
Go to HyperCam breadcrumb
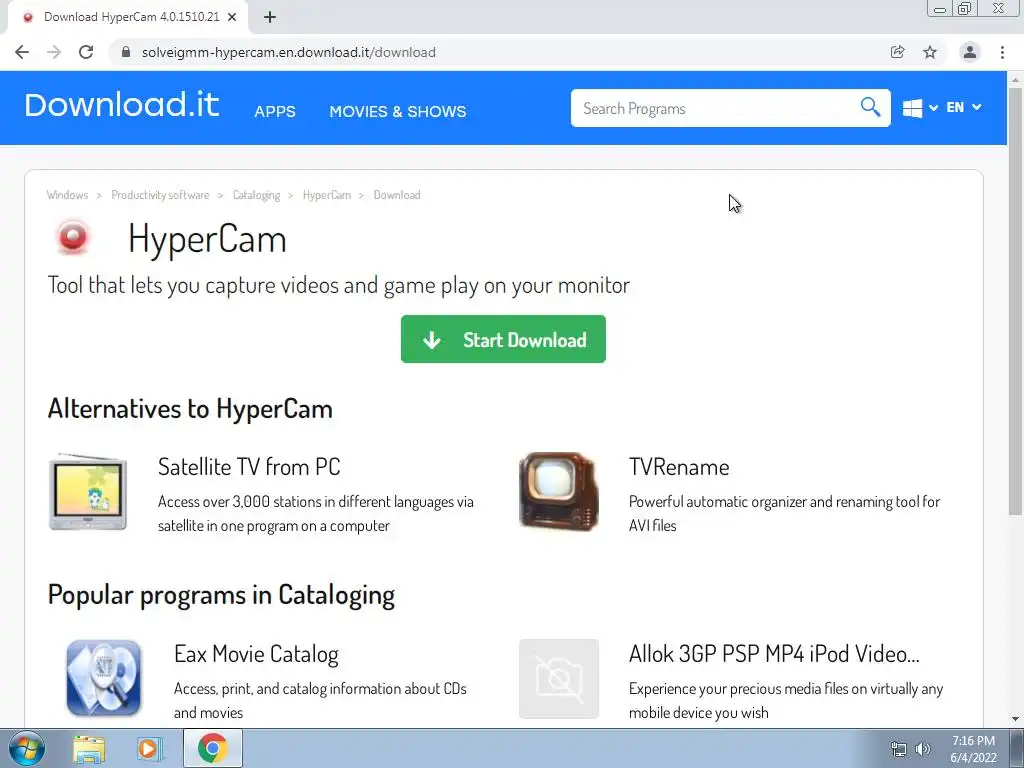[x=327, y=195]
